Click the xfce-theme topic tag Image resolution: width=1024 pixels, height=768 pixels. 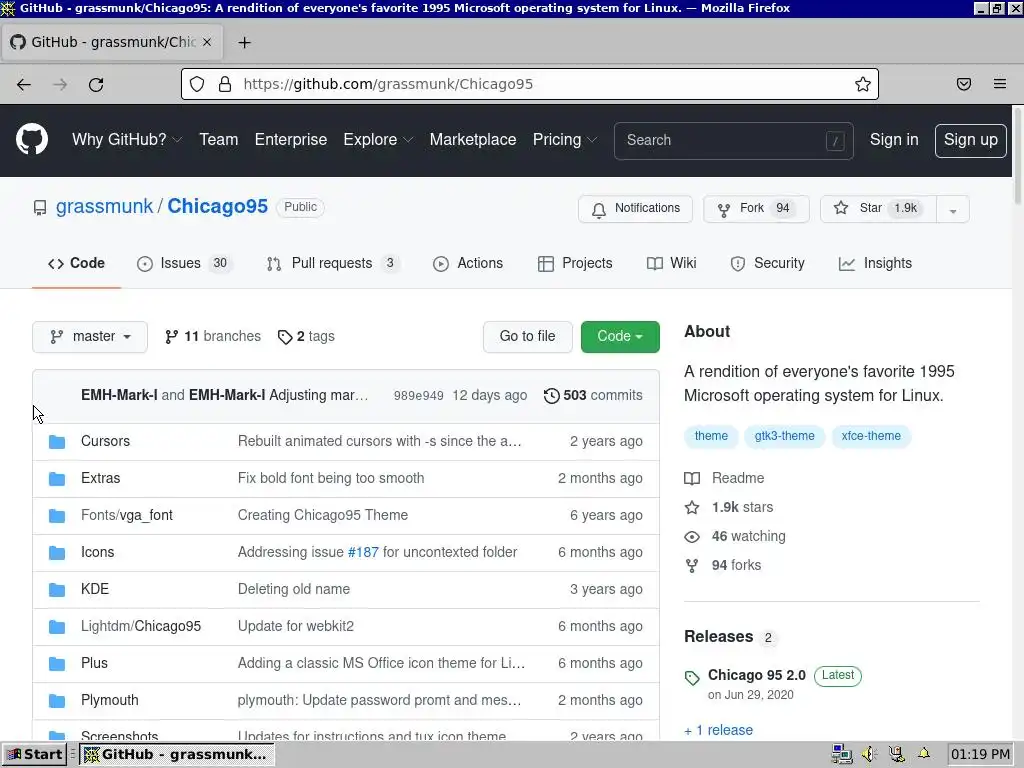(x=871, y=436)
